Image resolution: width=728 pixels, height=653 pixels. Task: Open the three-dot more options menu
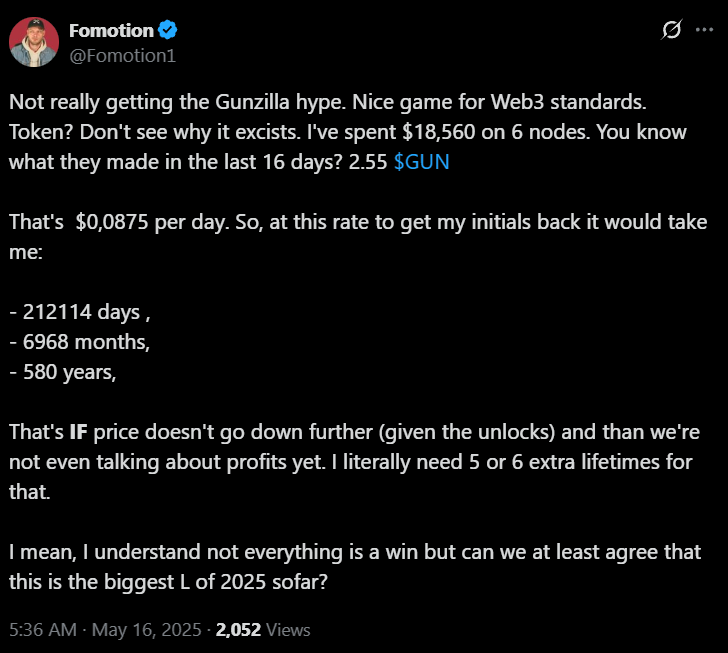704,30
